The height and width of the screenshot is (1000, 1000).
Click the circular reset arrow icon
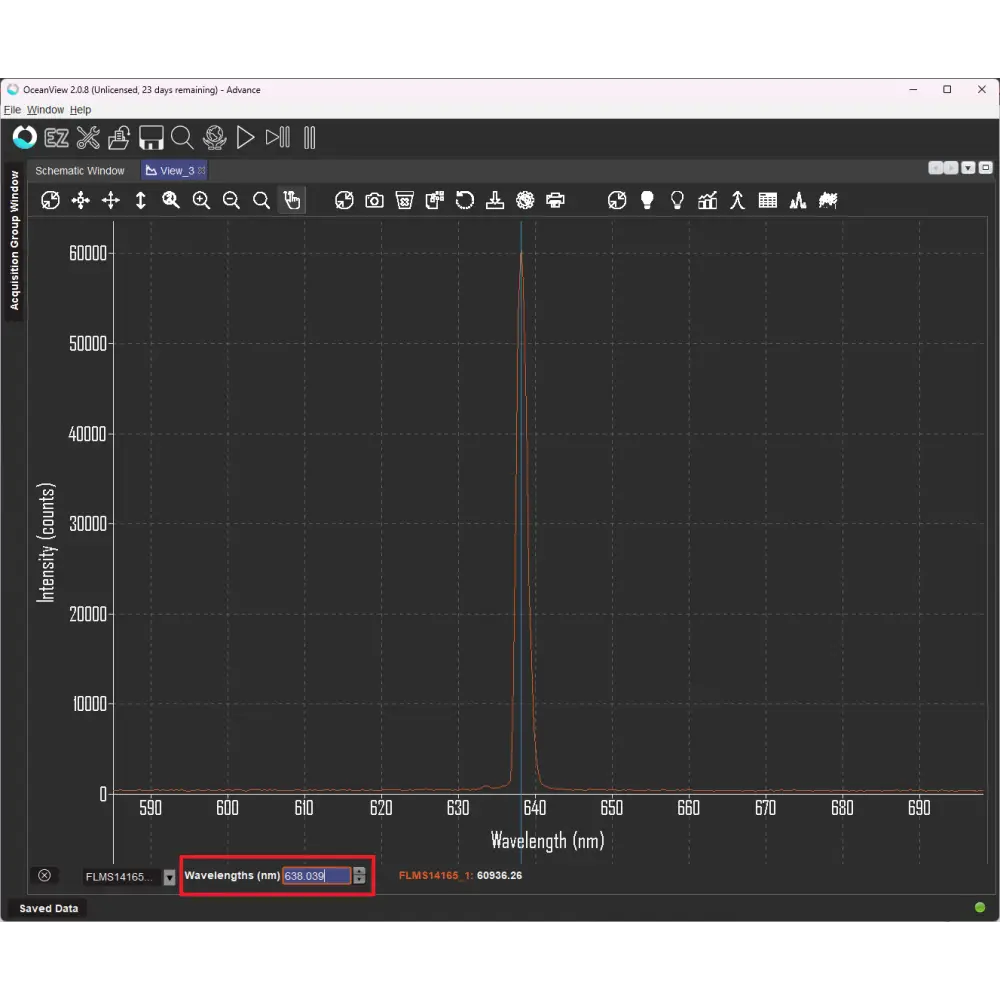point(465,200)
